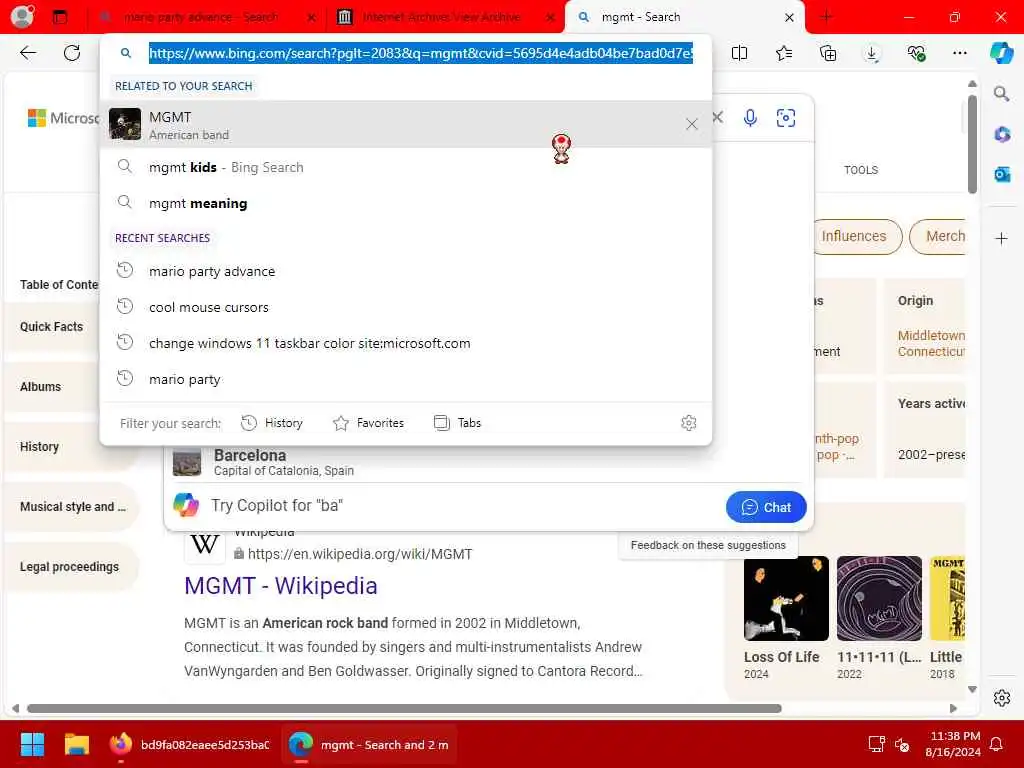Select recent search cool mouse cursors

pyautogui.click(x=406, y=307)
